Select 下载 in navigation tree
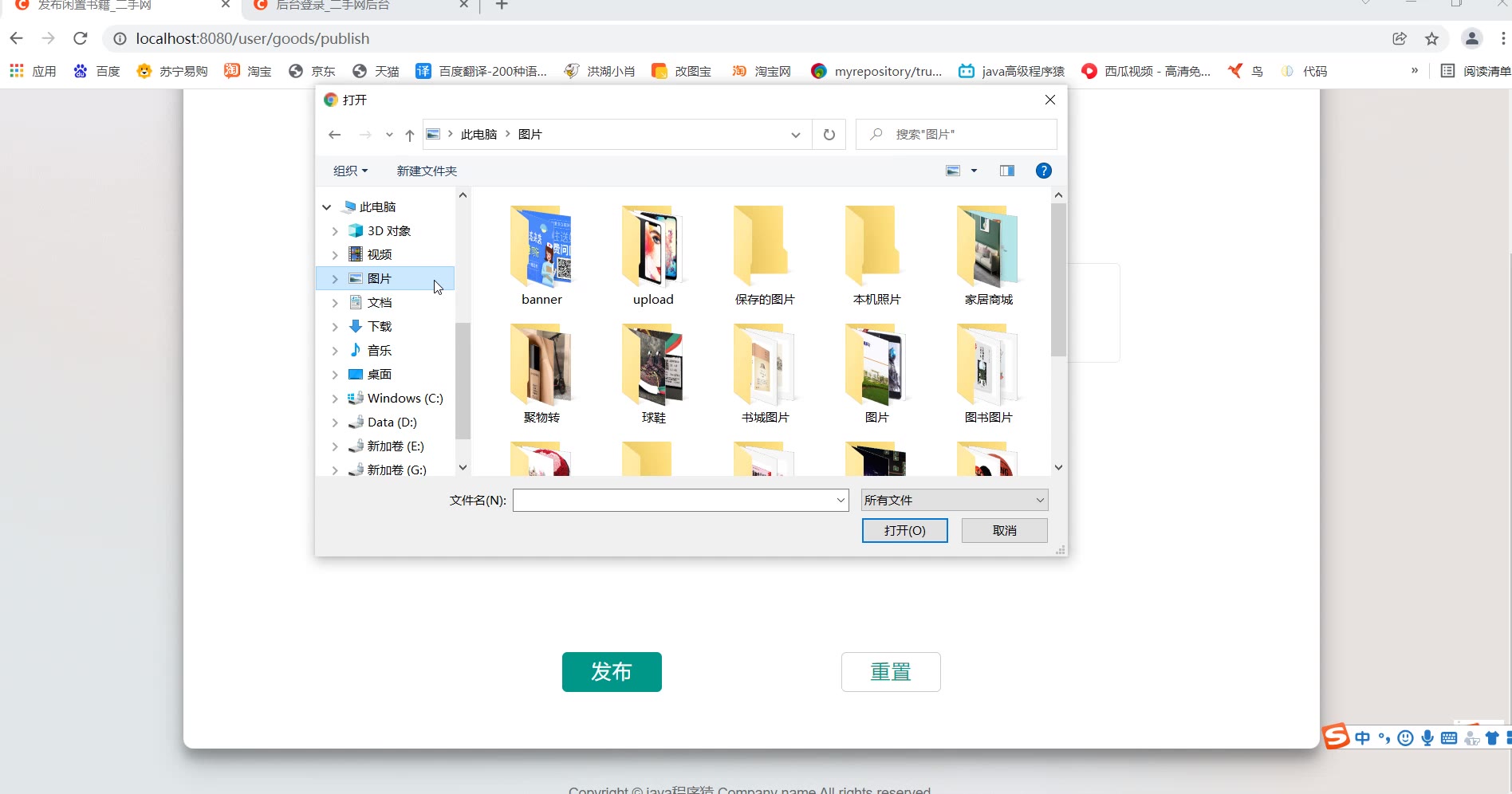1512x794 pixels. coord(379,326)
